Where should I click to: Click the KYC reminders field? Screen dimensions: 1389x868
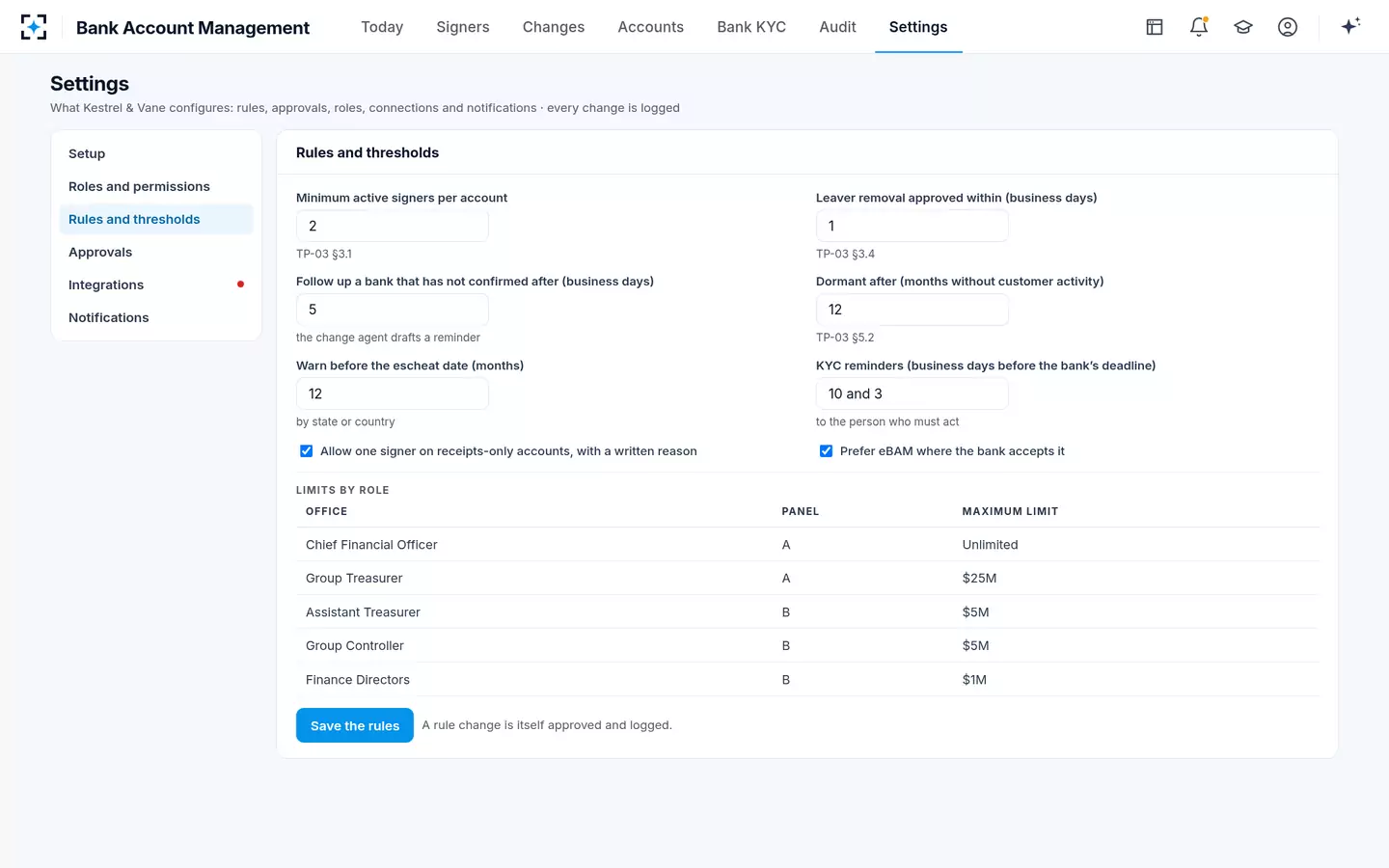912,393
